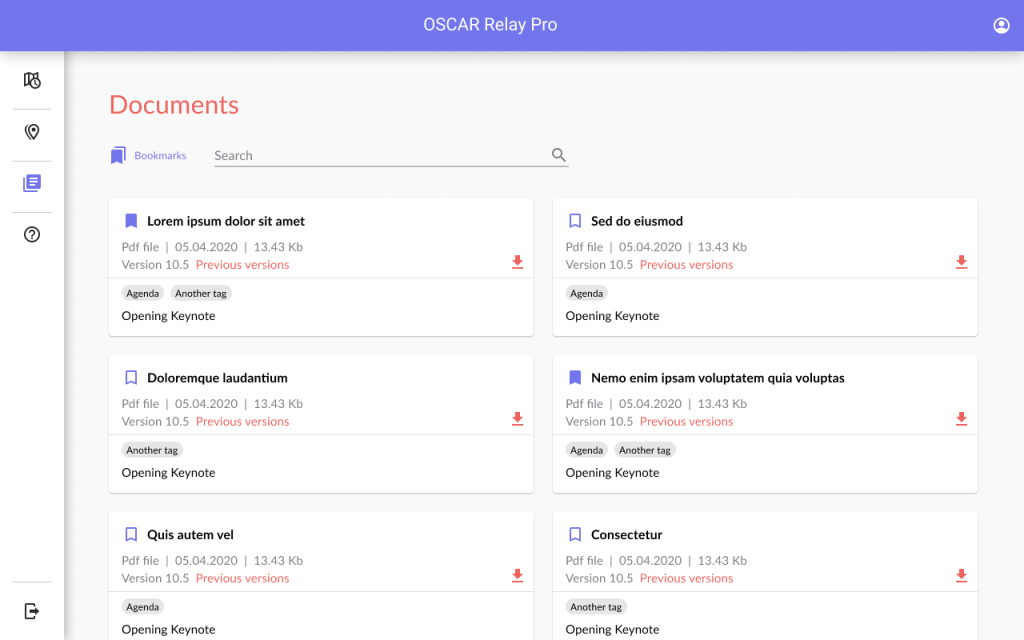Viewport: 1024px width, 640px height.
Task: Click Opening Keynote text on Sed do eiusmod card
Action: point(613,315)
